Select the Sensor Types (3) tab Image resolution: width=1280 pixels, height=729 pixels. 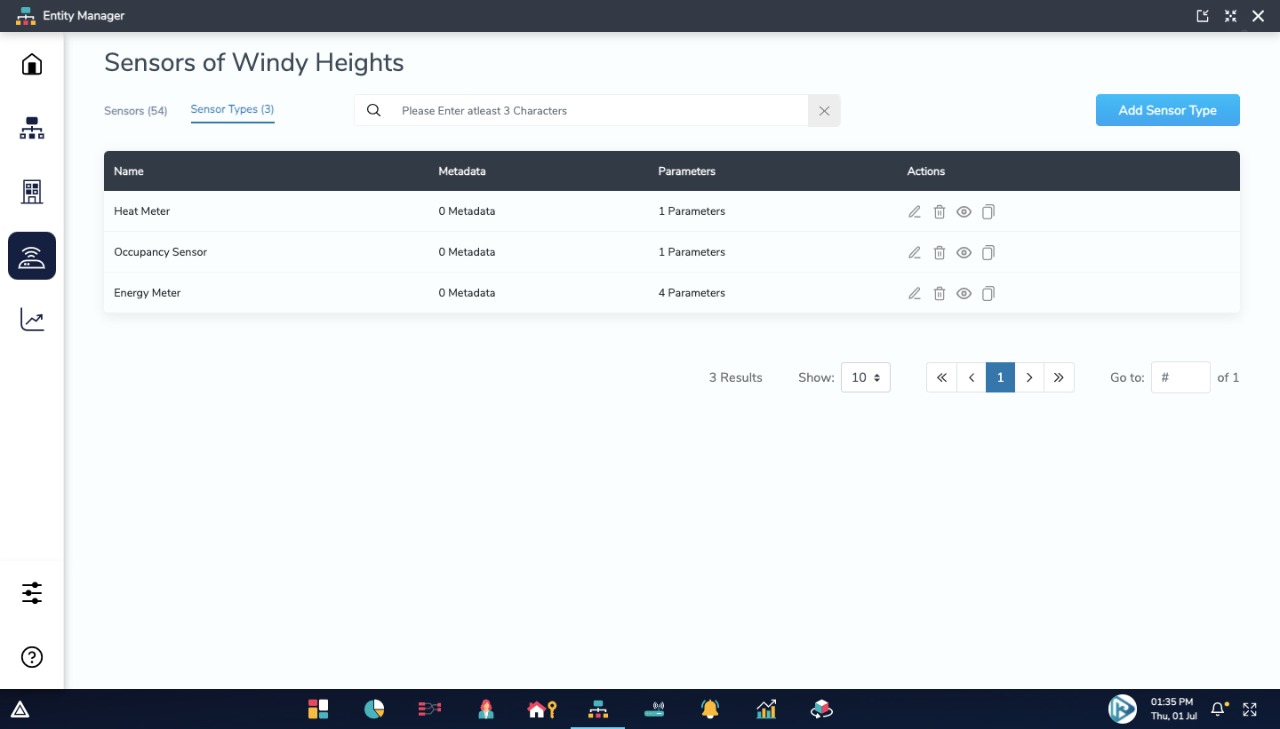point(232,110)
